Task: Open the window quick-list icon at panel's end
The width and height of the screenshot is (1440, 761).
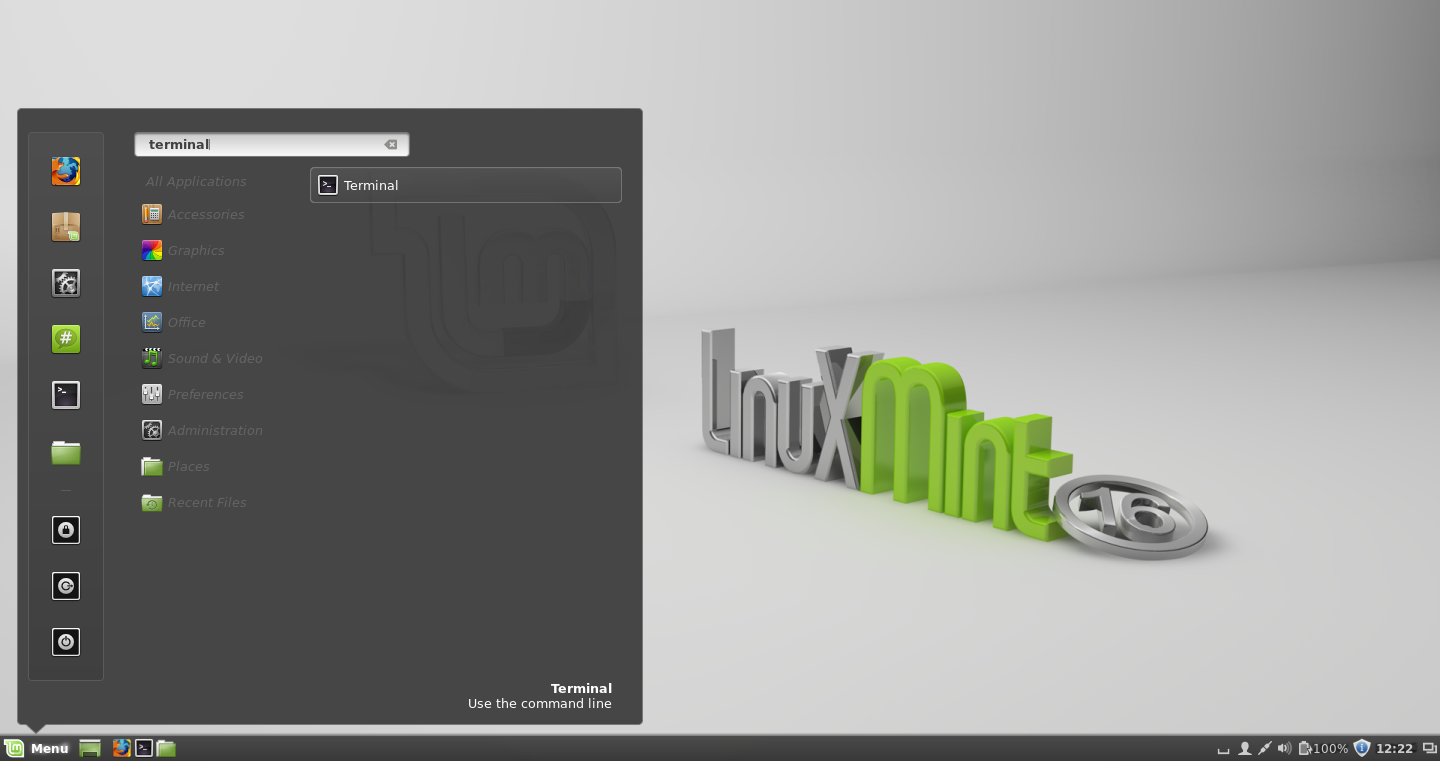Action: 1429,748
